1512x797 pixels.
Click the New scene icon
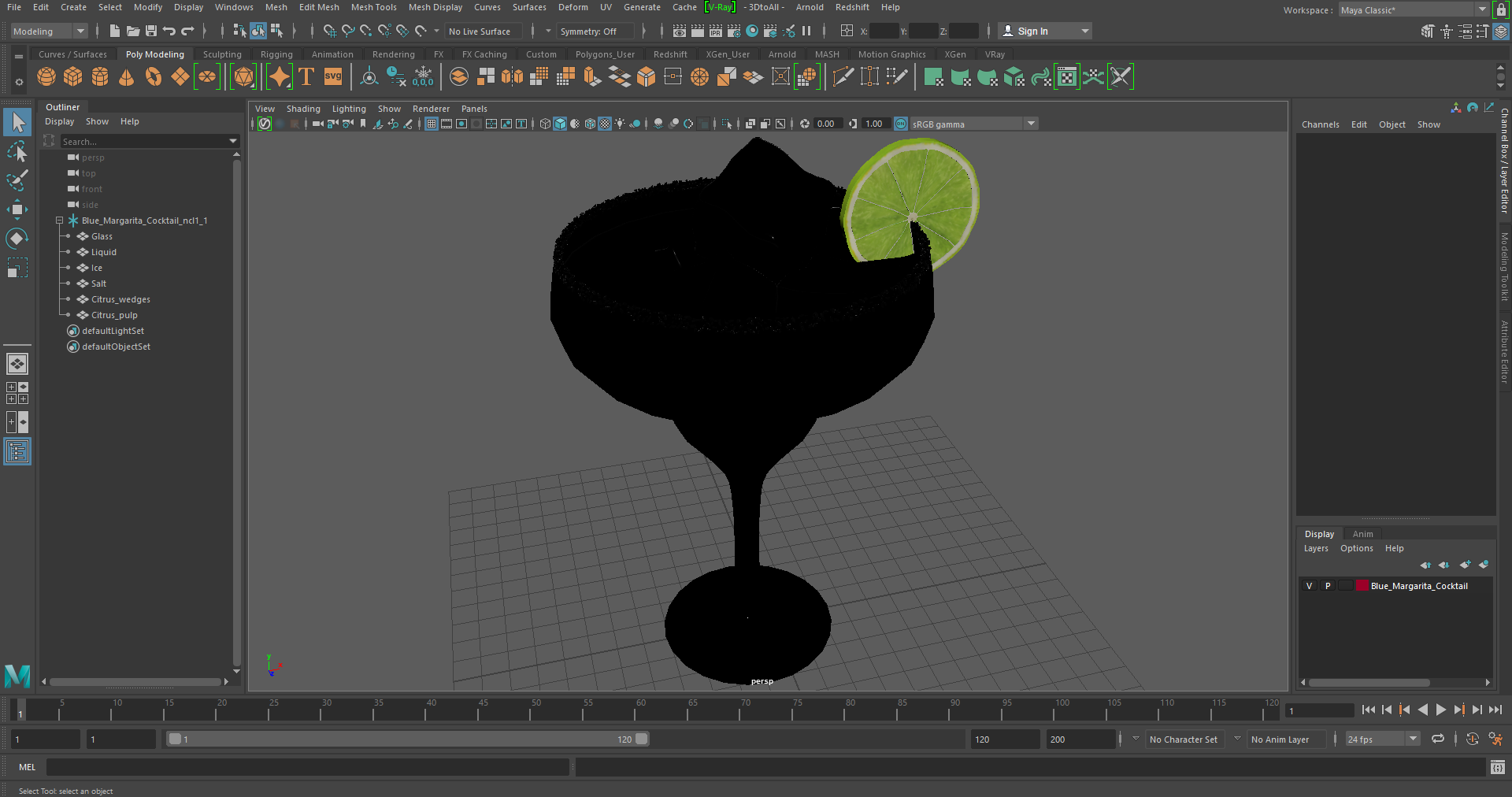115,31
